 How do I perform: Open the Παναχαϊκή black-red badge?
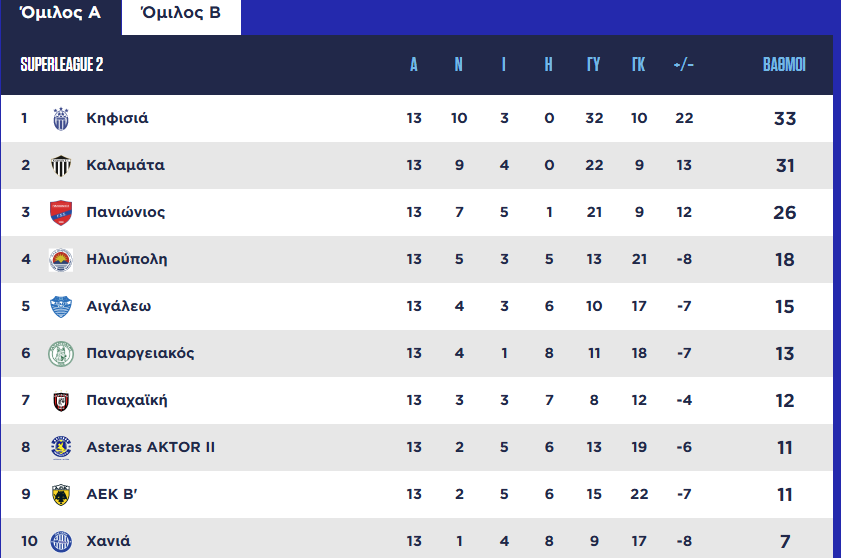[x=61, y=401]
